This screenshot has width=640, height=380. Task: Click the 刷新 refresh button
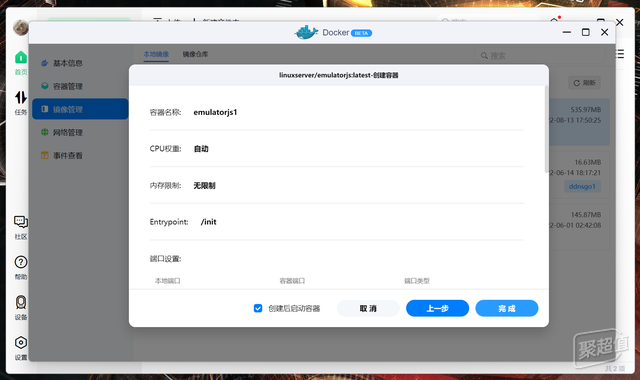[x=584, y=83]
